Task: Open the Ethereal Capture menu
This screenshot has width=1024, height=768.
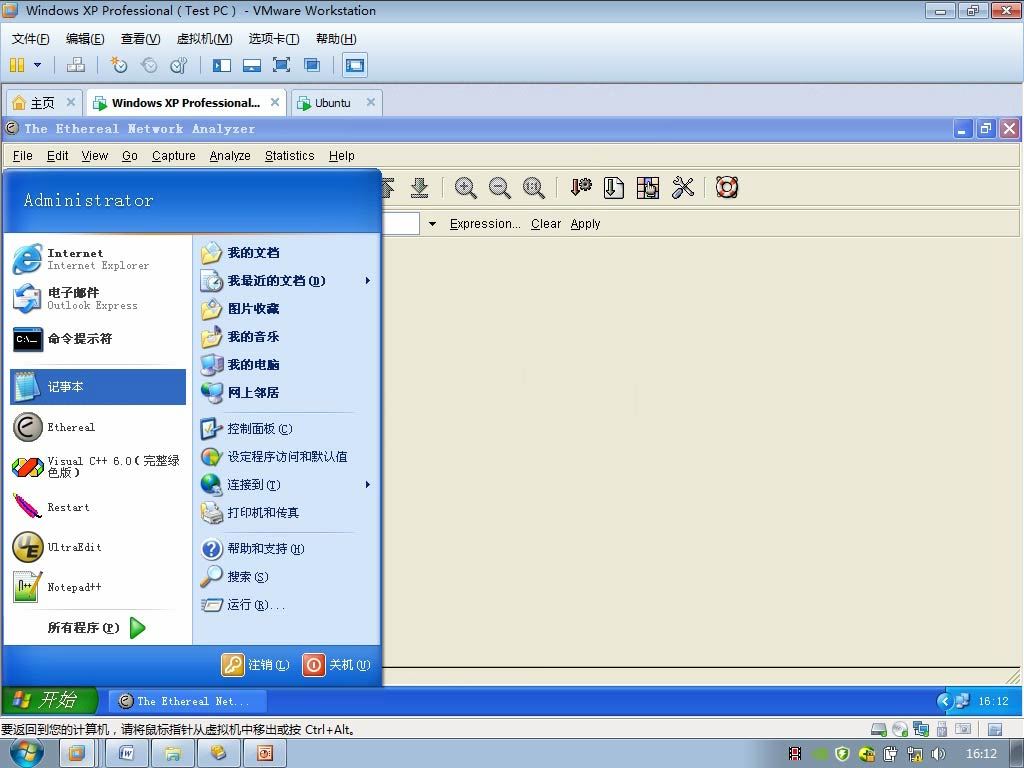Action: (x=174, y=155)
